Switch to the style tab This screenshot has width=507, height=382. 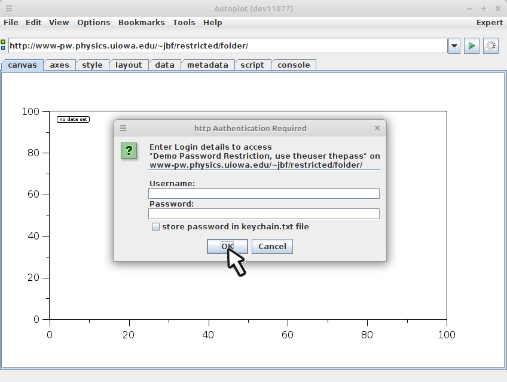coord(92,65)
